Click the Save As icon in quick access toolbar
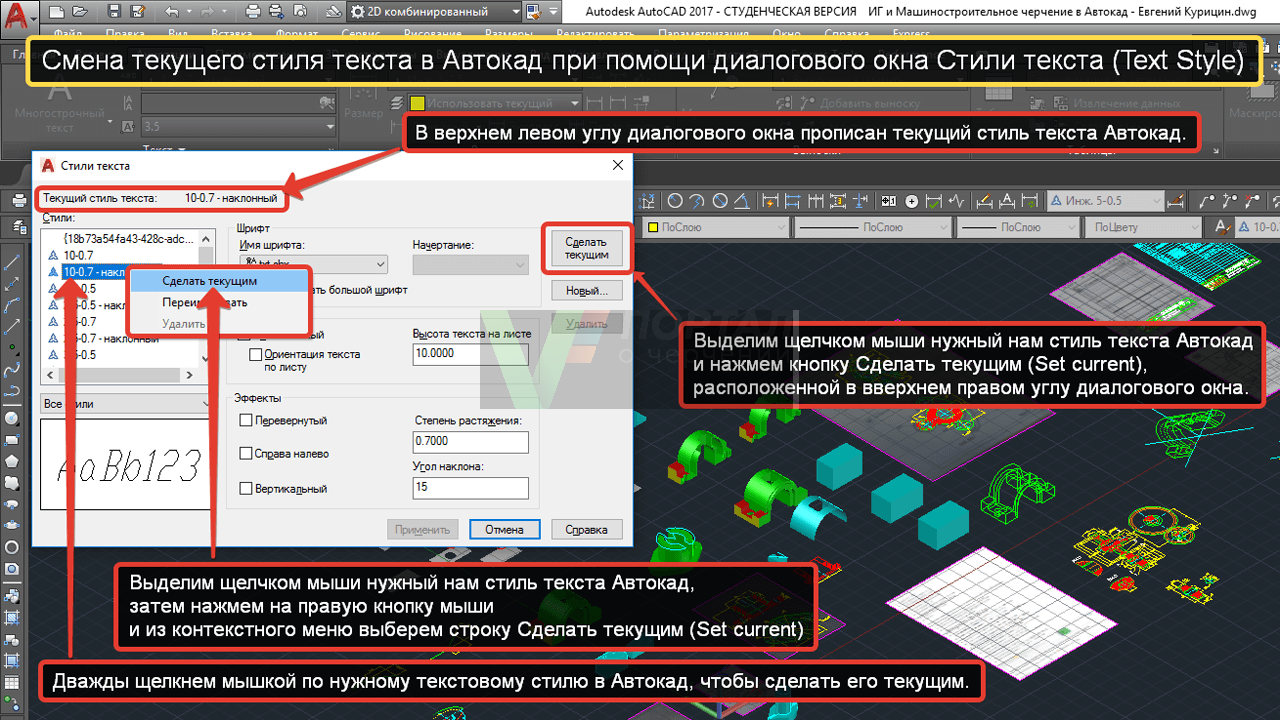 click(139, 12)
